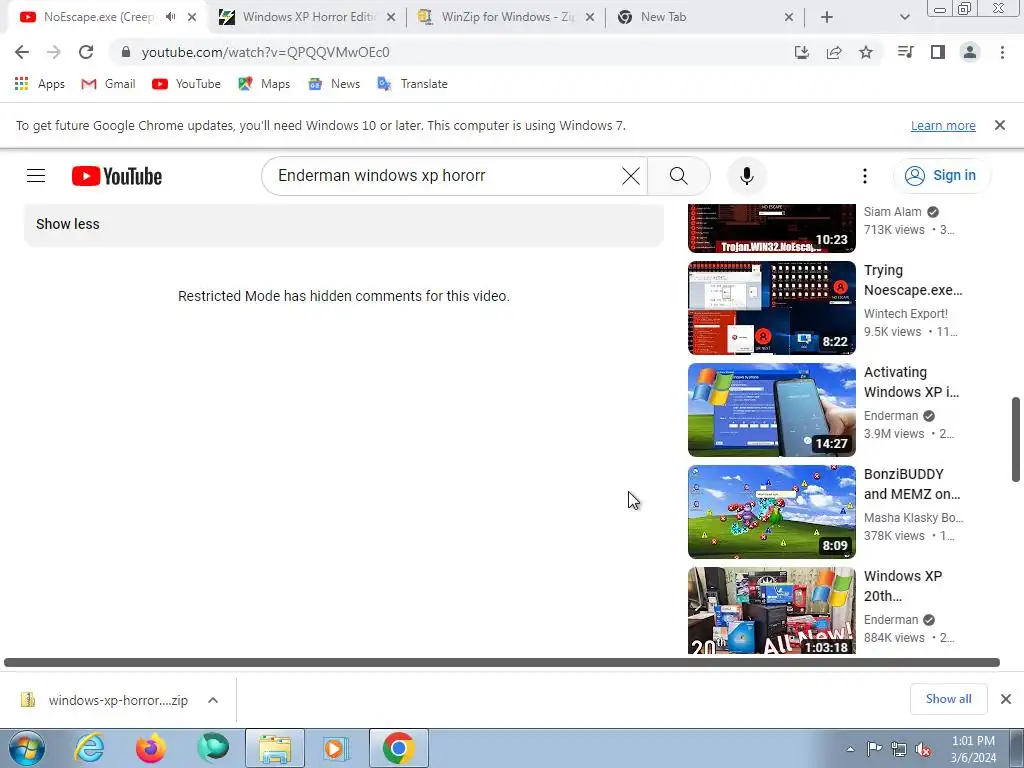Image resolution: width=1024 pixels, height=768 pixels.
Task: Open YouTube hamburger guide menu
Action: click(36, 176)
